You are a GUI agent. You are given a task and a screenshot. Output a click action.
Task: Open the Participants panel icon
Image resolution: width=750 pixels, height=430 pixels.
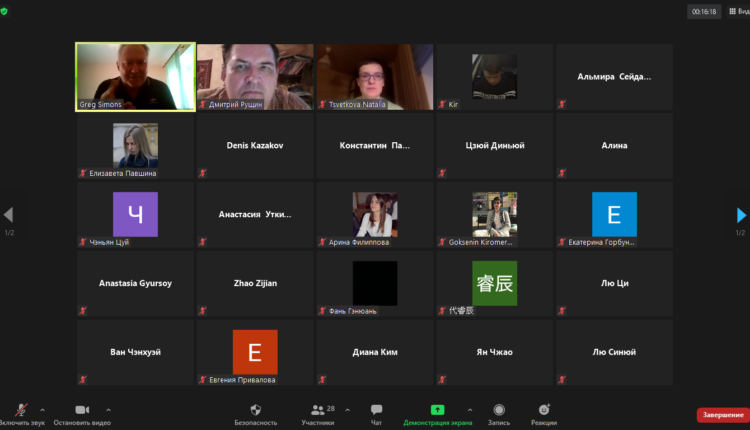(x=317, y=410)
